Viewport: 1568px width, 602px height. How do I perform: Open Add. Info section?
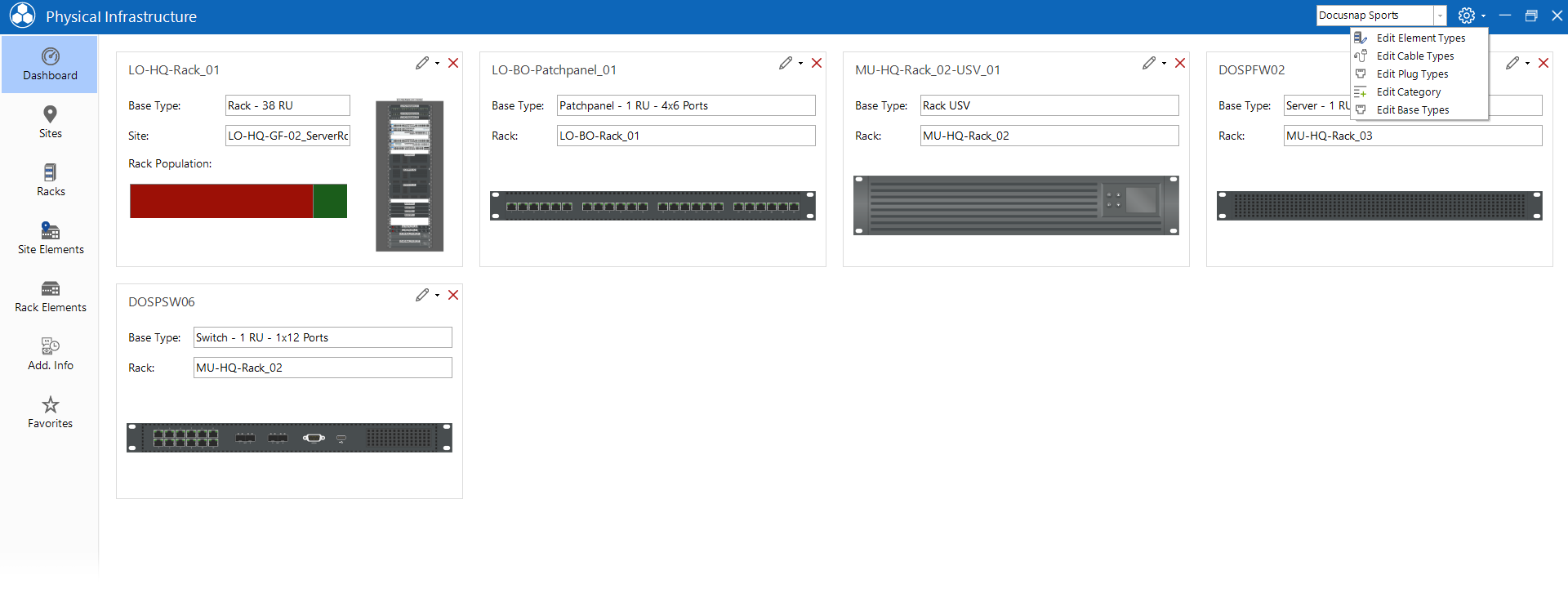click(50, 354)
